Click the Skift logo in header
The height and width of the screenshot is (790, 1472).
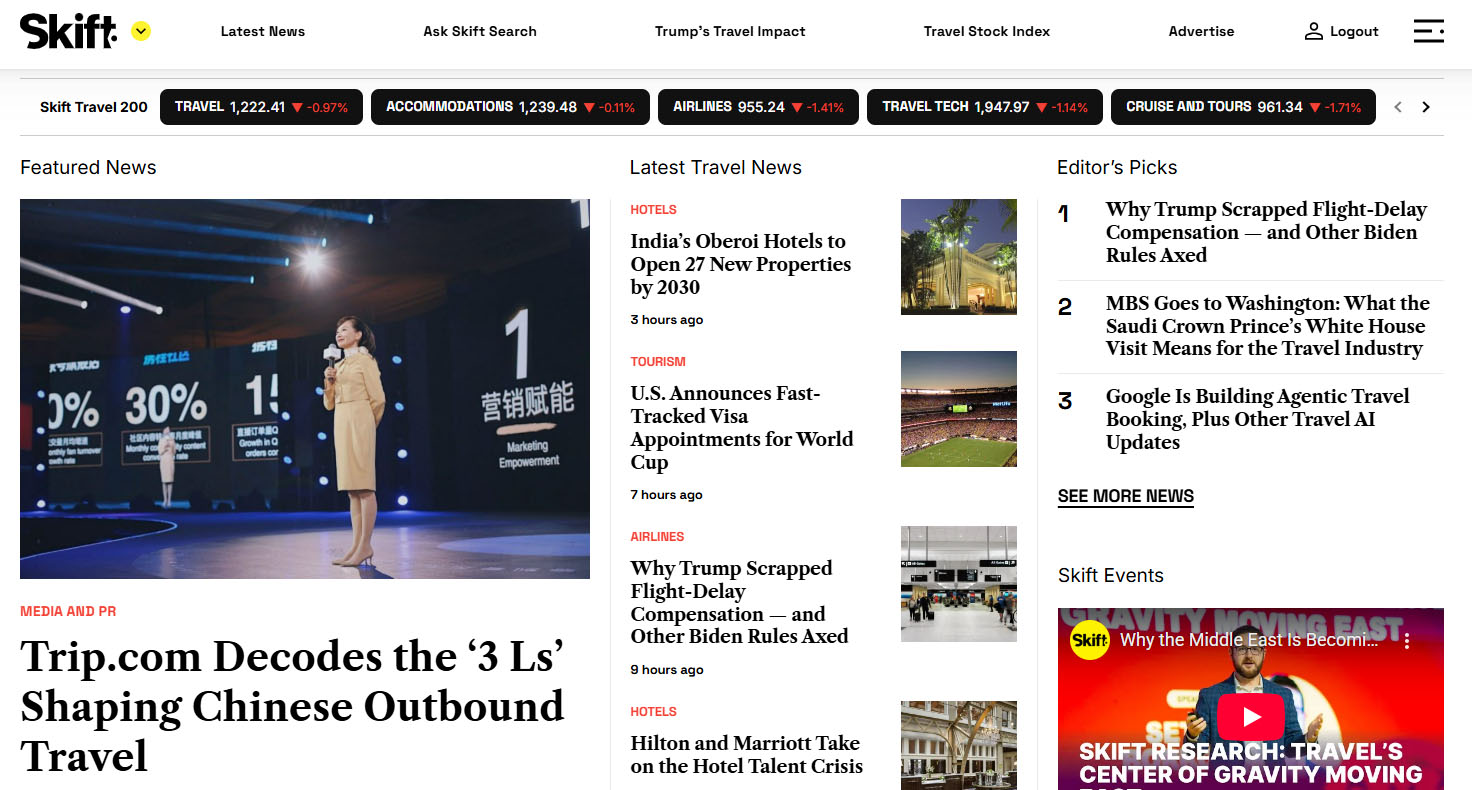click(x=68, y=31)
